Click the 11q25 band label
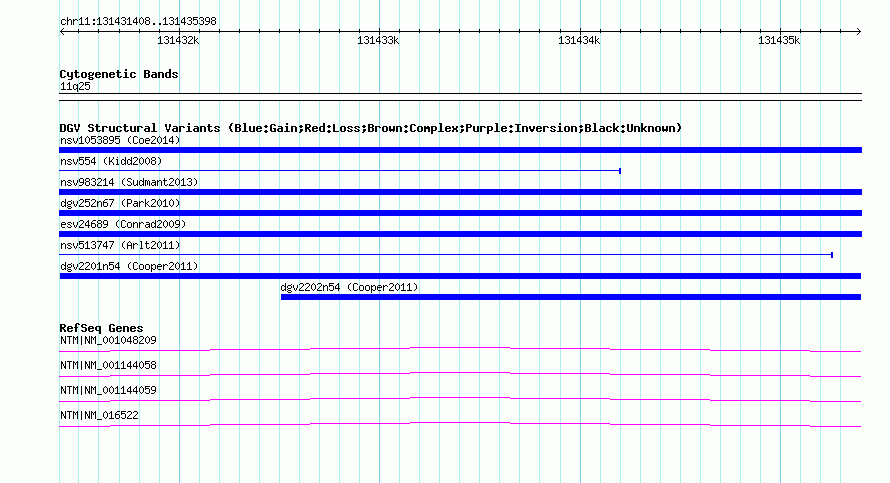Screen dimensions: 890x483 click(x=75, y=86)
